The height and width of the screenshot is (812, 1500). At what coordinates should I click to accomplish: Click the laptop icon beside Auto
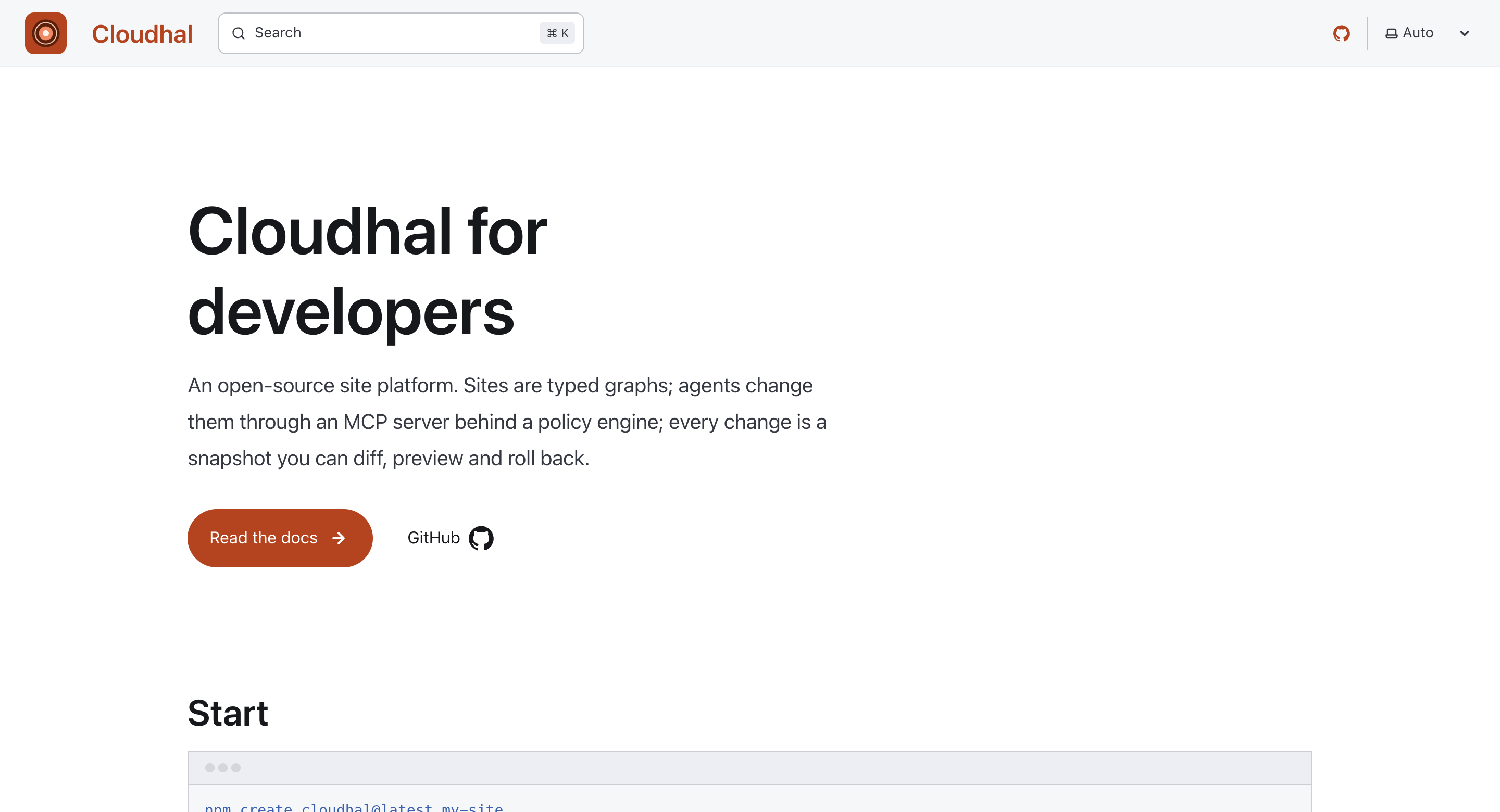(1391, 33)
